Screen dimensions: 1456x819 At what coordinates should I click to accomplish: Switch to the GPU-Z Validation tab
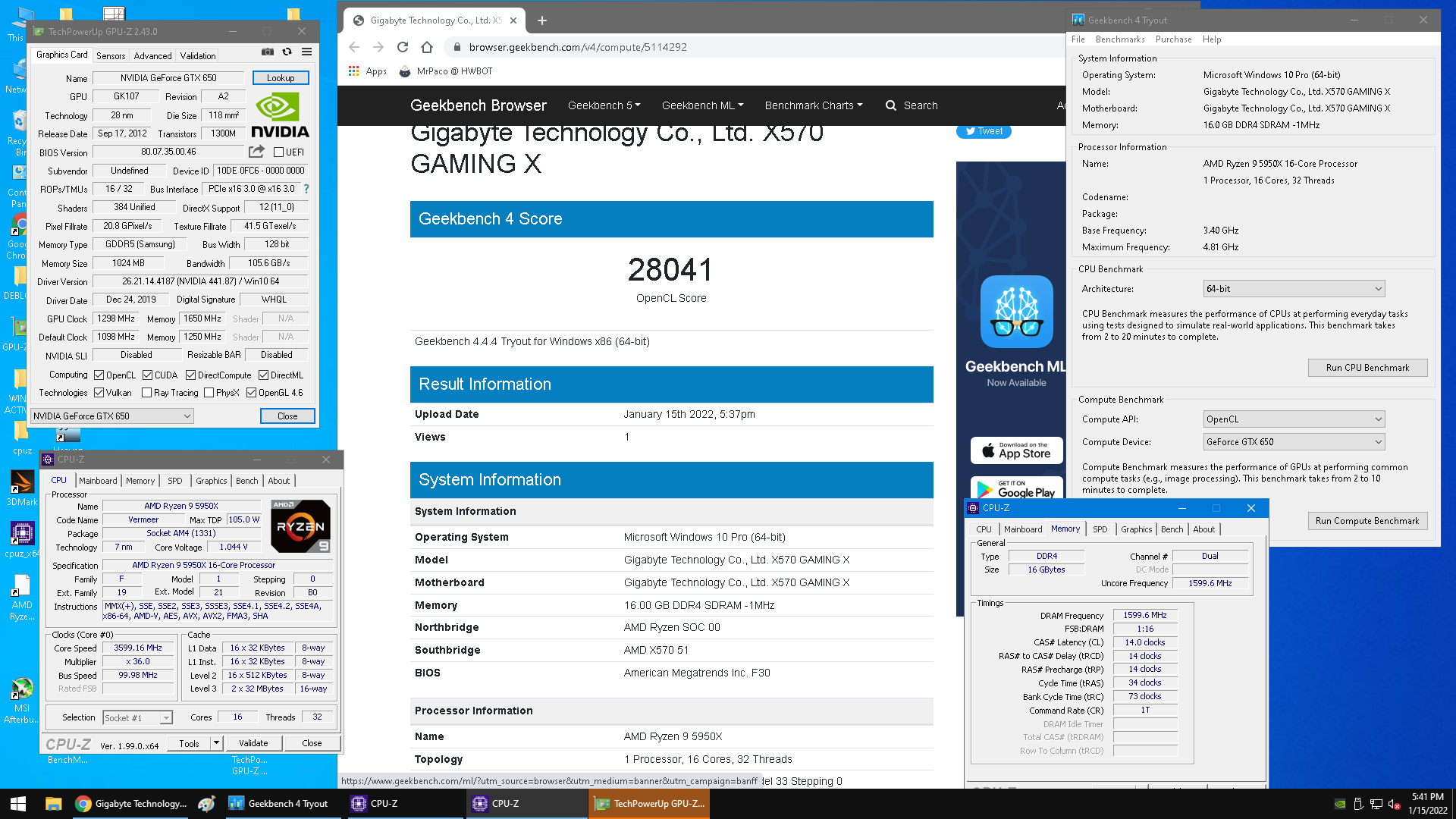198,55
